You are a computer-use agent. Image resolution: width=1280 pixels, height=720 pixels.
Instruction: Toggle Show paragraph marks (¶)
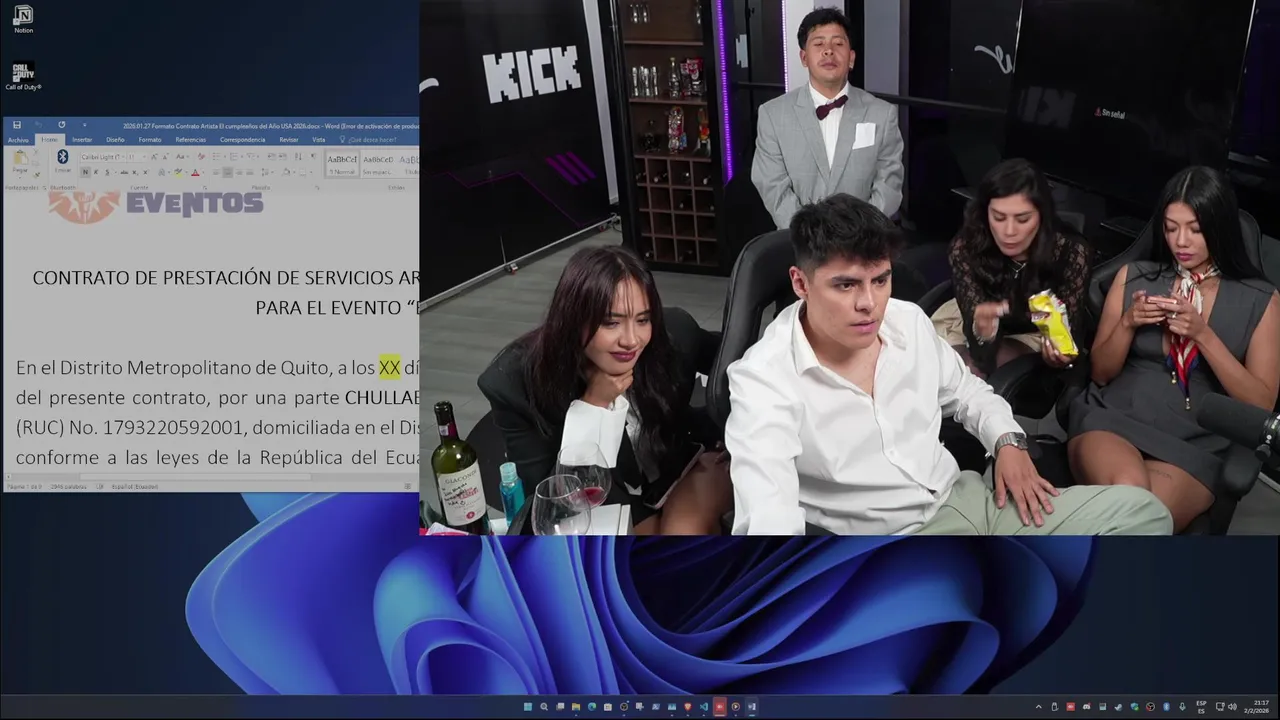pyautogui.click(x=313, y=157)
